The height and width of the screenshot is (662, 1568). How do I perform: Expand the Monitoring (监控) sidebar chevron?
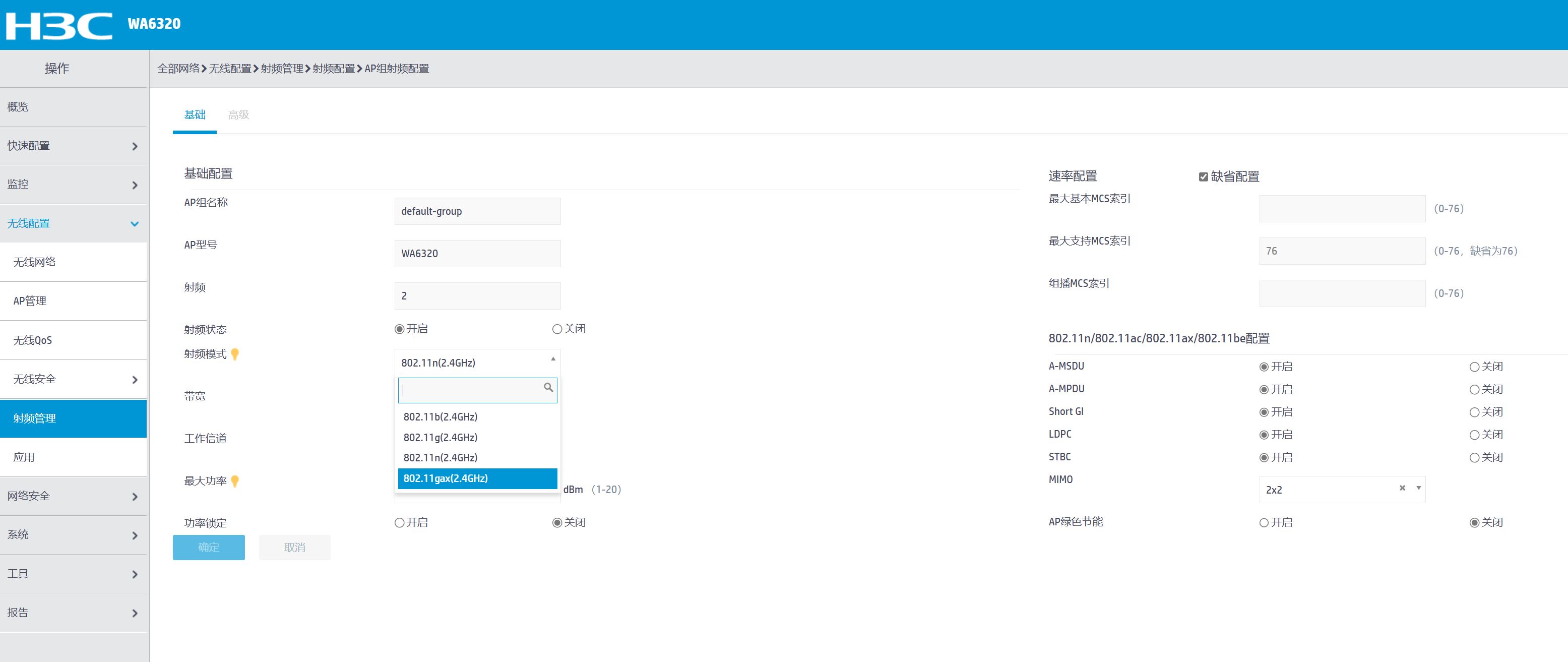[x=135, y=185]
